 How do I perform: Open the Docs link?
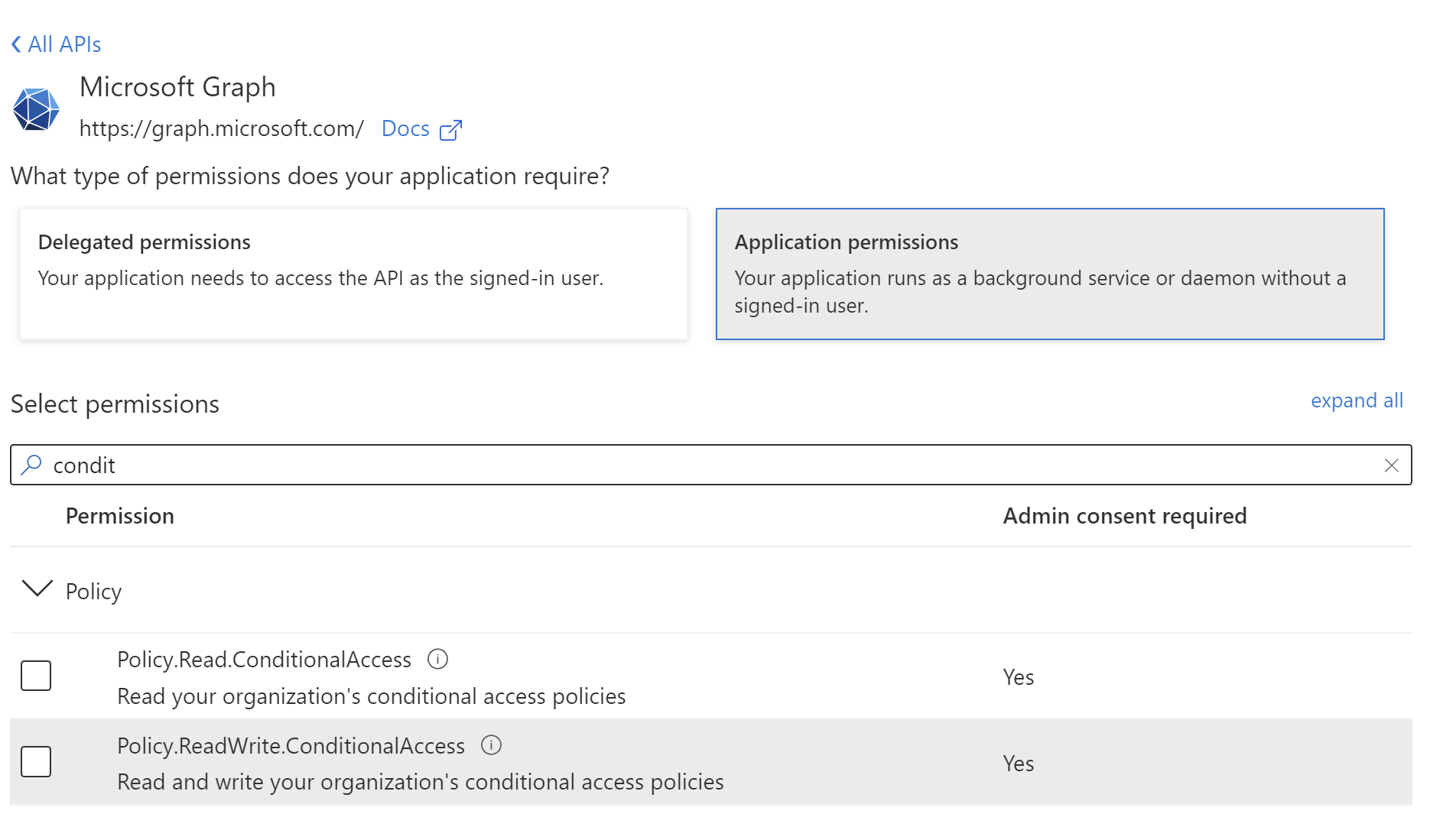(405, 128)
